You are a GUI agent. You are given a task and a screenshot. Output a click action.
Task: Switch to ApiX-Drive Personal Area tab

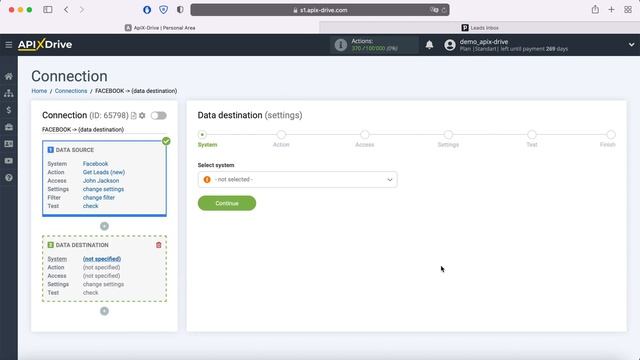click(x=160, y=28)
